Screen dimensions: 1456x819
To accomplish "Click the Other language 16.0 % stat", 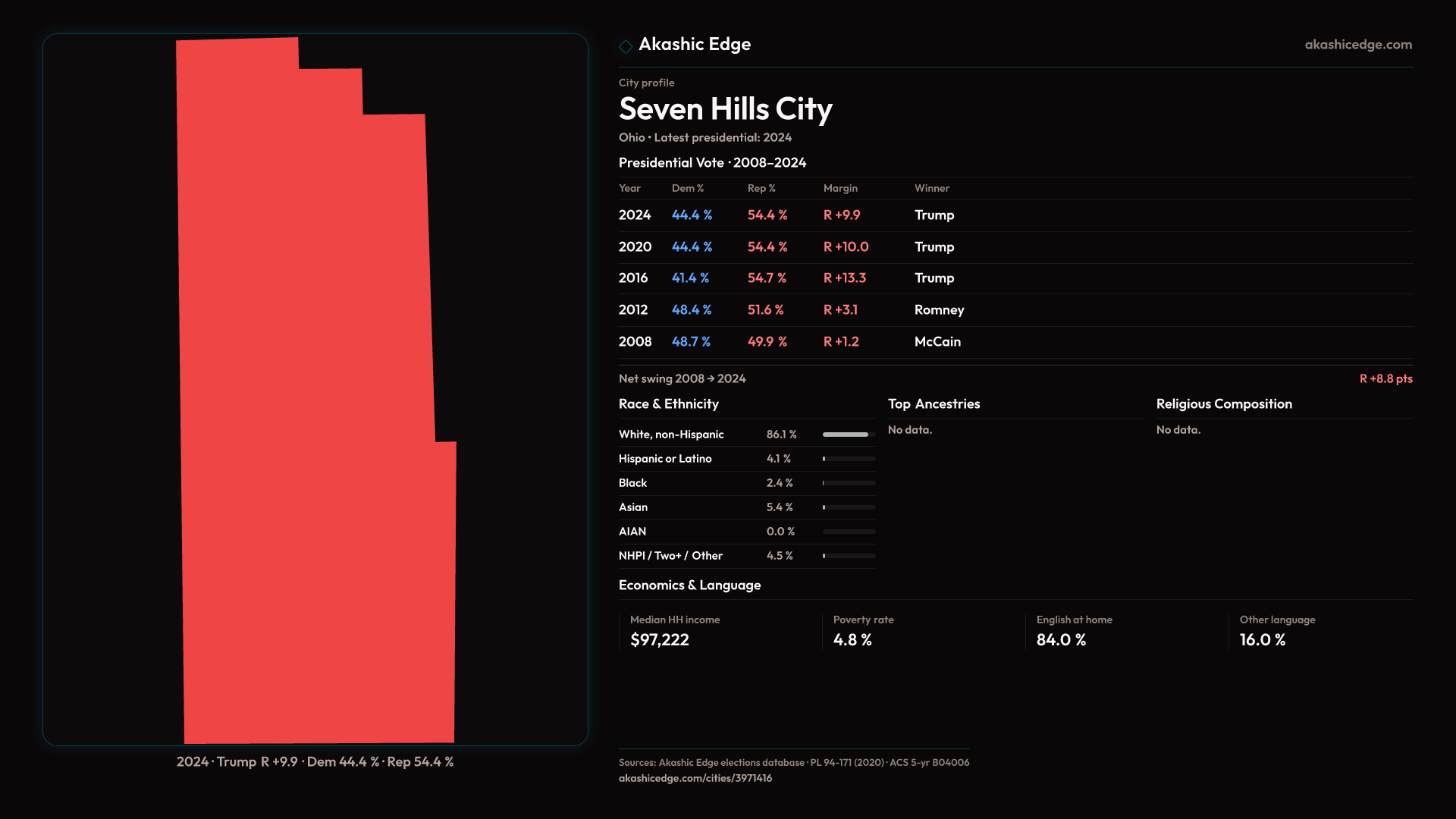I will (1262, 640).
